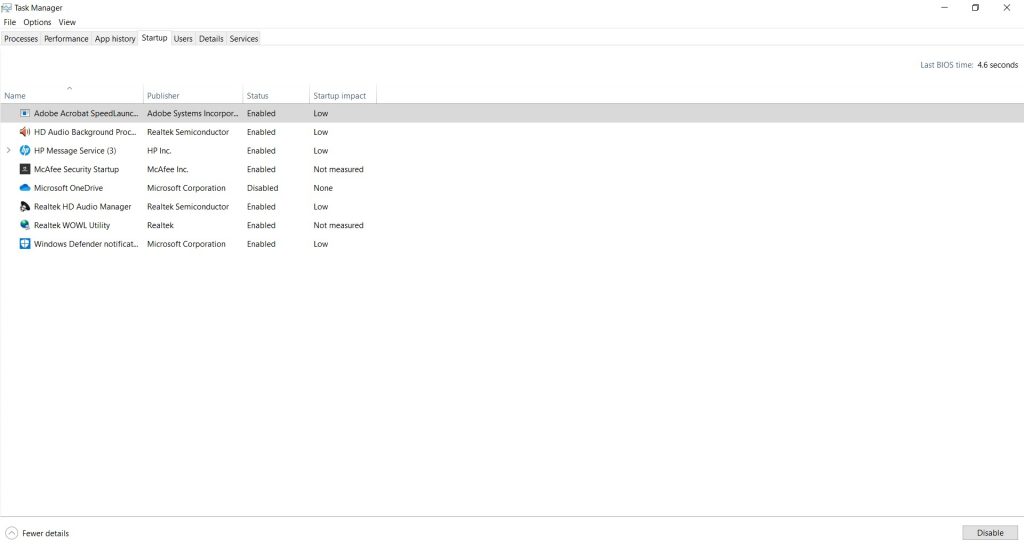Click the Windows Defender notification shield icon
Screen dimensions: 1024x549
pyautogui.click(x=25, y=243)
